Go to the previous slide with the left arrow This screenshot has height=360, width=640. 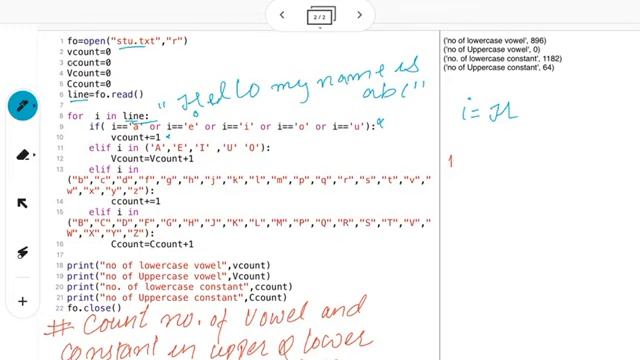click(x=282, y=15)
